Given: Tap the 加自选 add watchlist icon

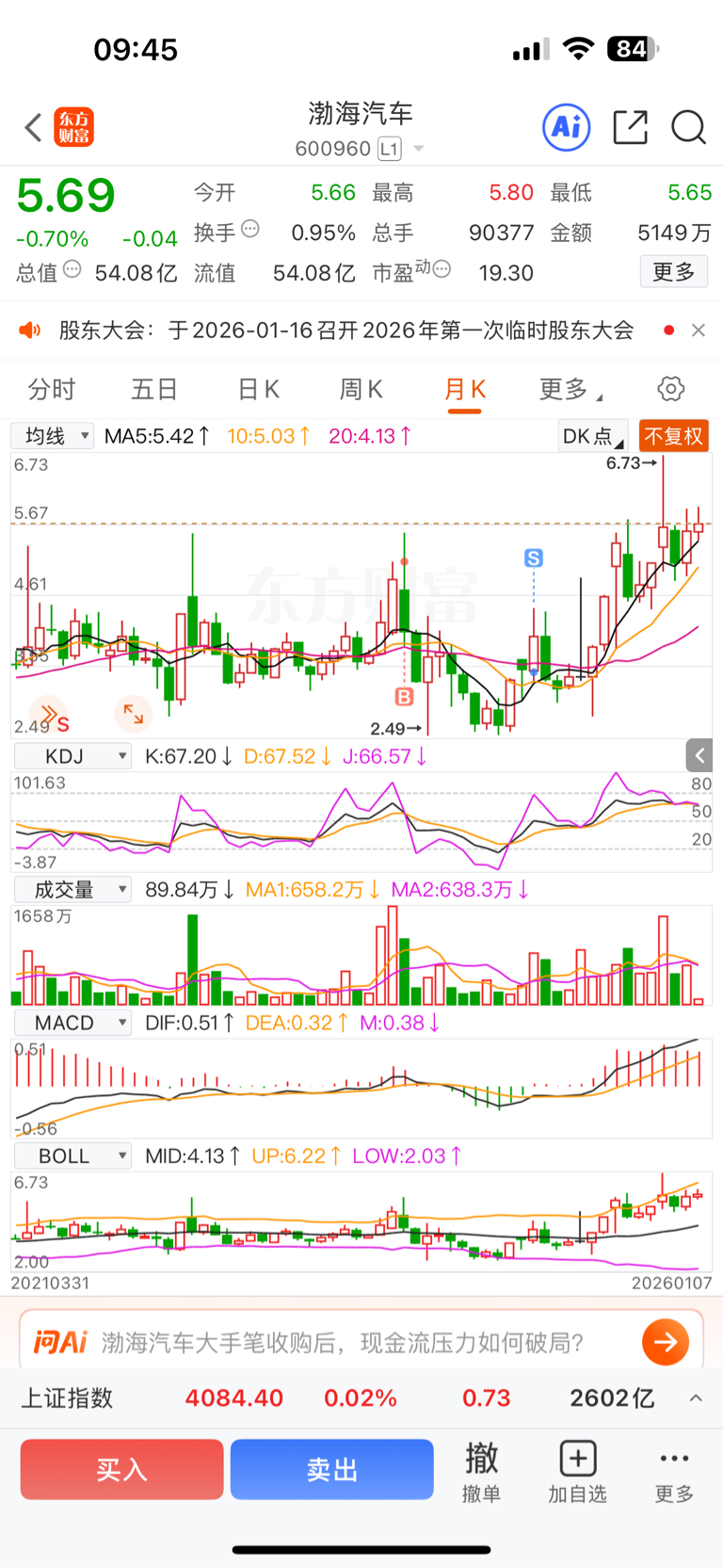Looking at the screenshot, I should tap(577, 1472).
